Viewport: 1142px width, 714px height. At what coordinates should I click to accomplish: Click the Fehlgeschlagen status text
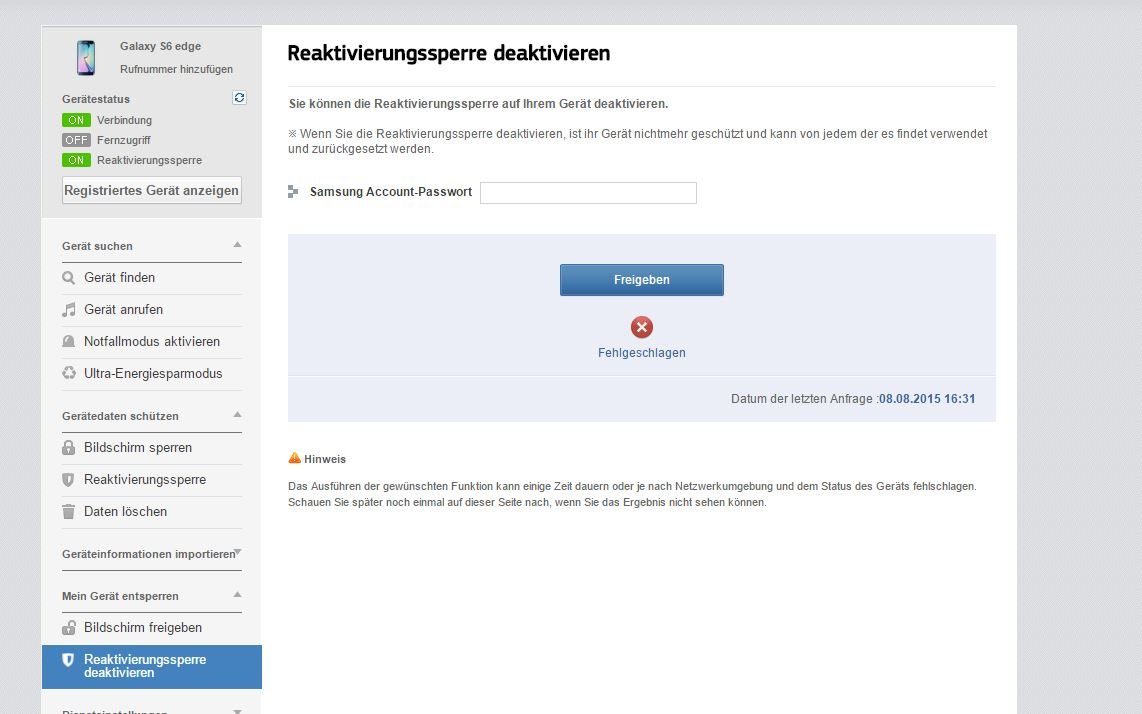pos(642,353)
